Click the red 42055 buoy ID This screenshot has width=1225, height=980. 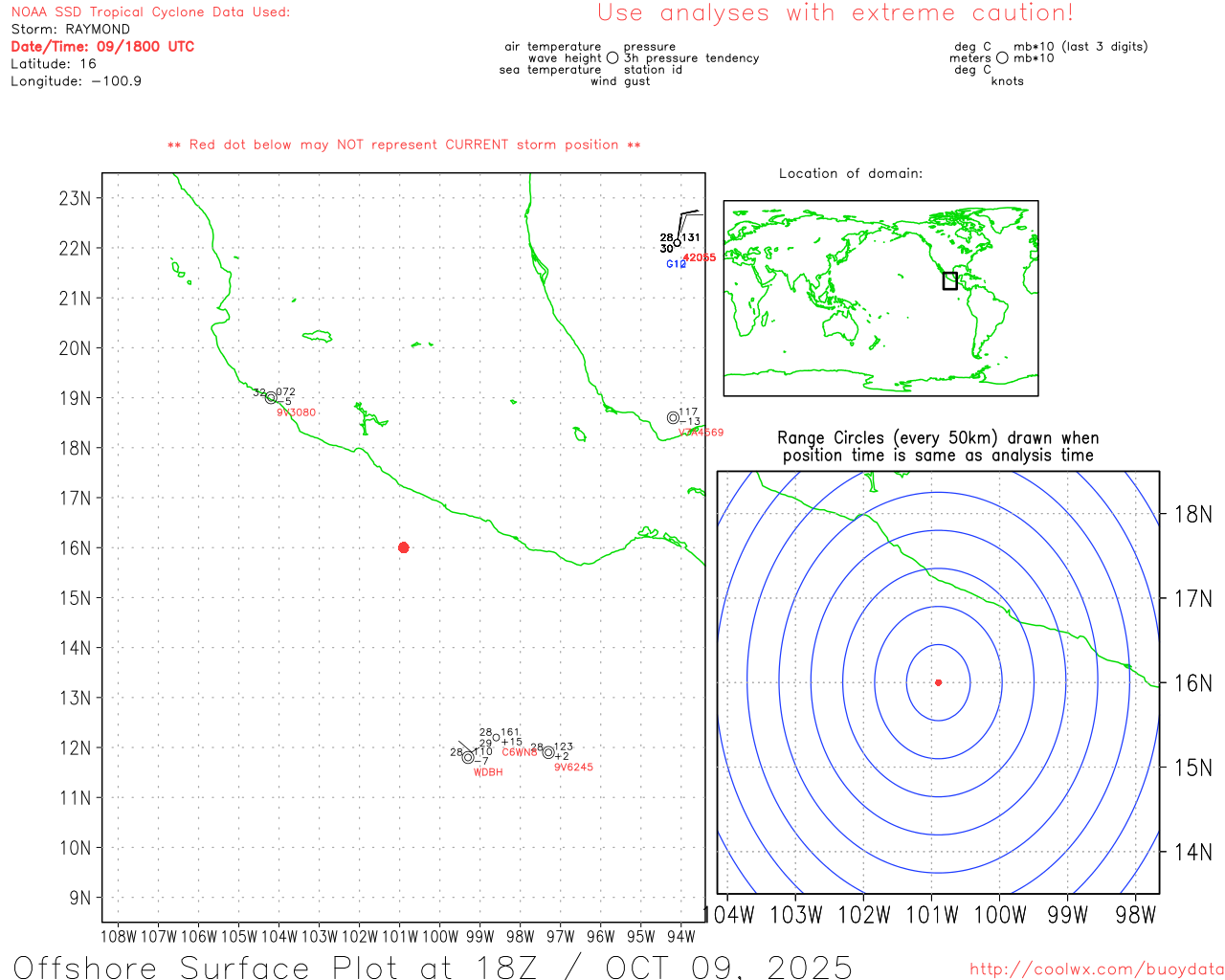coord(700,257)
